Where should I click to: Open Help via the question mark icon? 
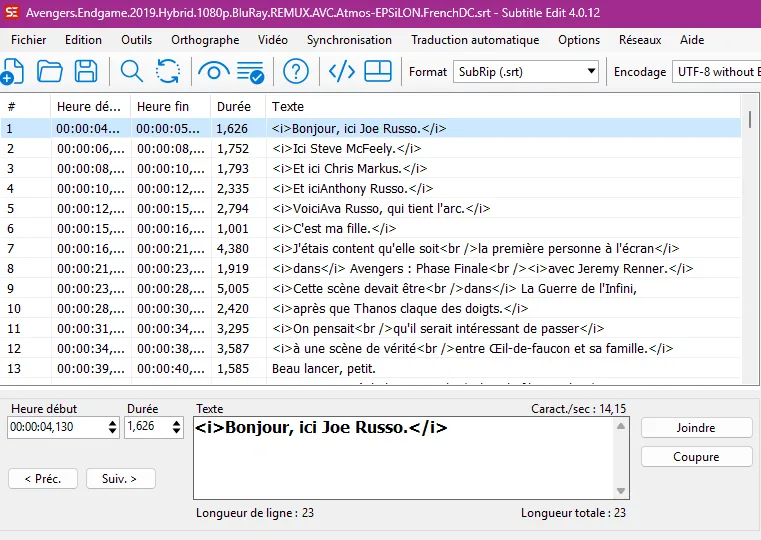click(296, 71)
